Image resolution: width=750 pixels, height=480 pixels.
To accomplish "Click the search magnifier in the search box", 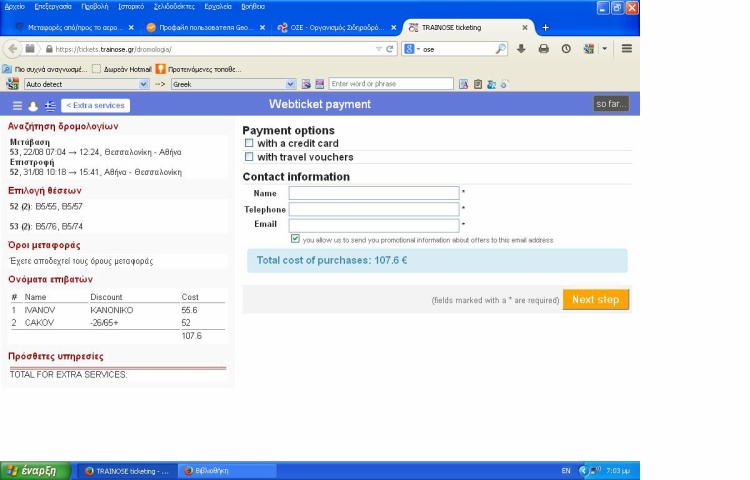I will (x=500, y=49).
